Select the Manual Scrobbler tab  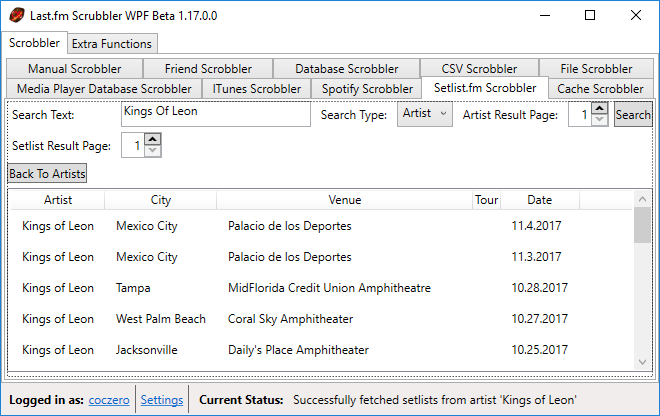tap(75, 69)
